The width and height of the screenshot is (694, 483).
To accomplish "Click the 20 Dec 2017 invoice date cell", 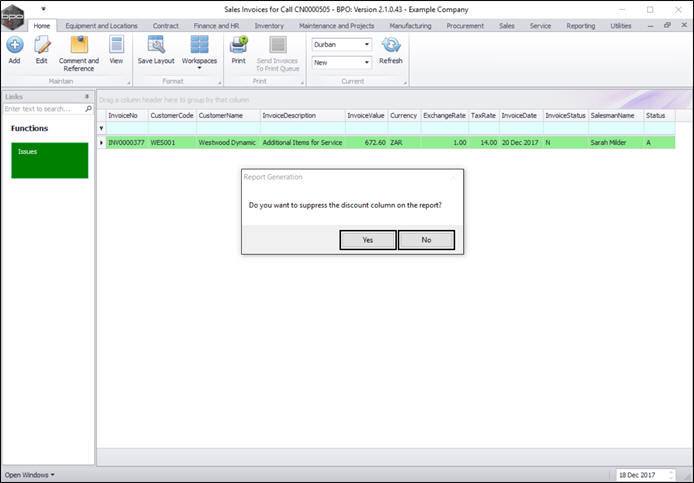I will (521, 143).
